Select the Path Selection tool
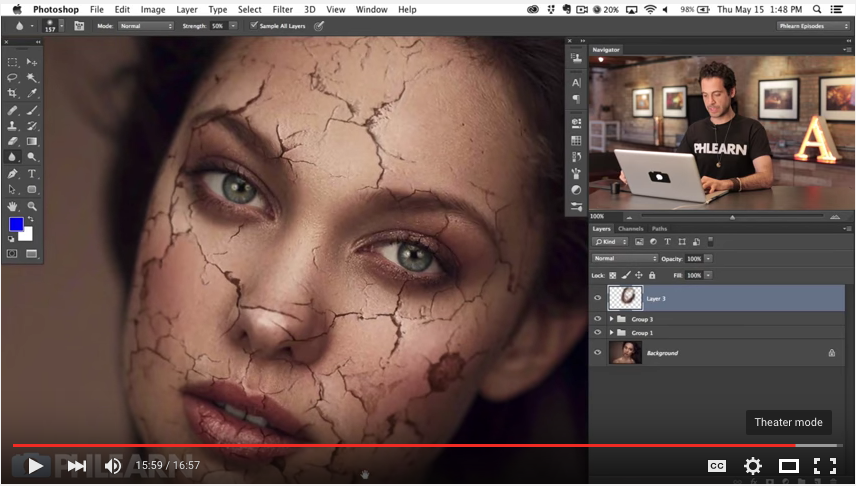Image resolution: width=856 pixels, height=486 pixels. (x=12, y=190)
